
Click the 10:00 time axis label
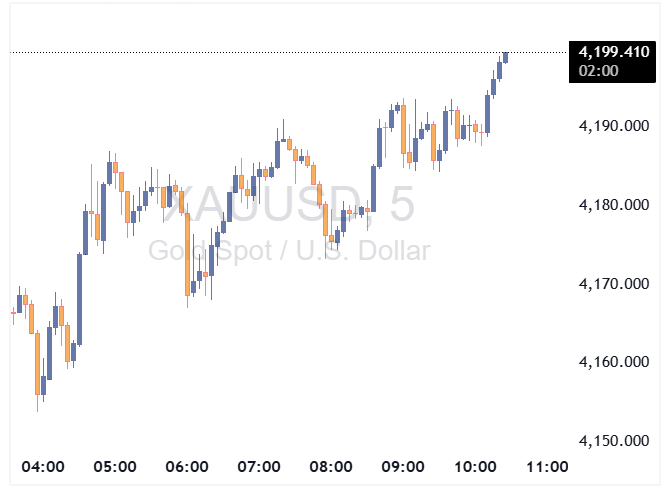pyautogui.click(x=475, y=467)
